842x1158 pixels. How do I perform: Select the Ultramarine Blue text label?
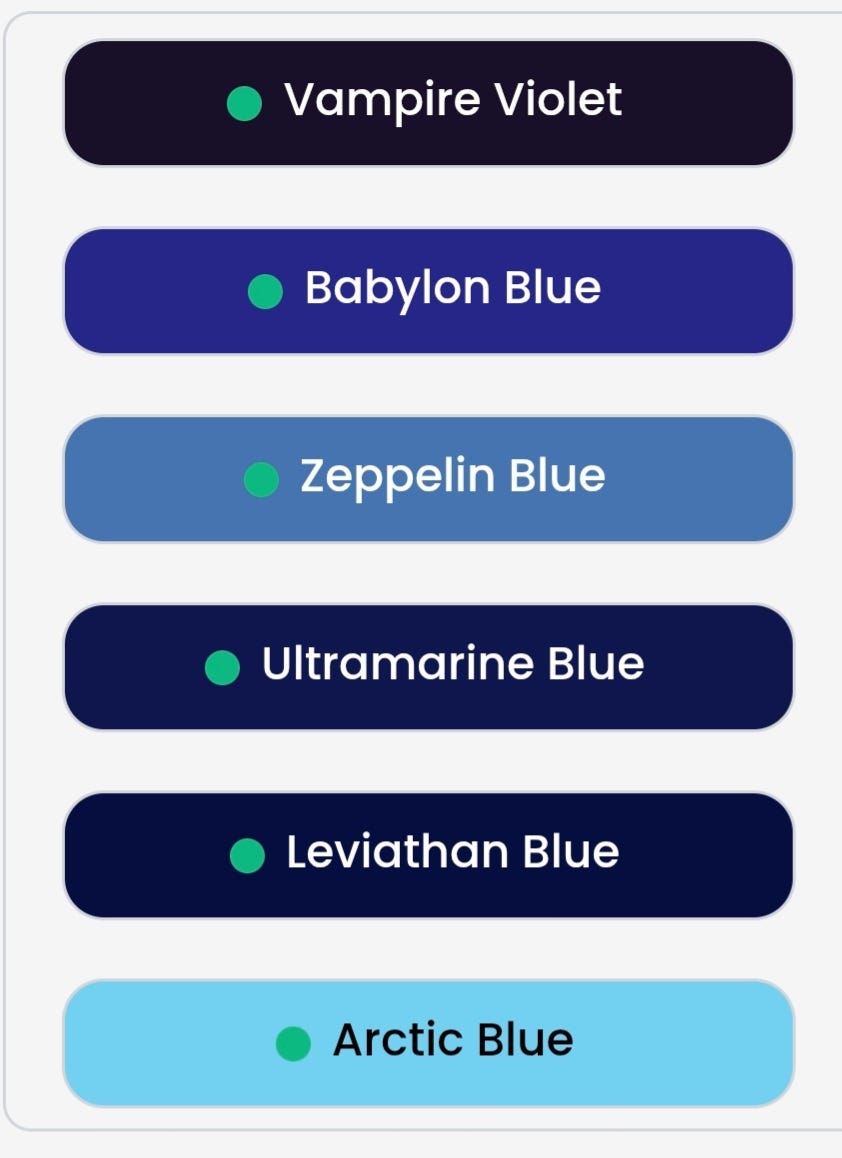point(452,664)
